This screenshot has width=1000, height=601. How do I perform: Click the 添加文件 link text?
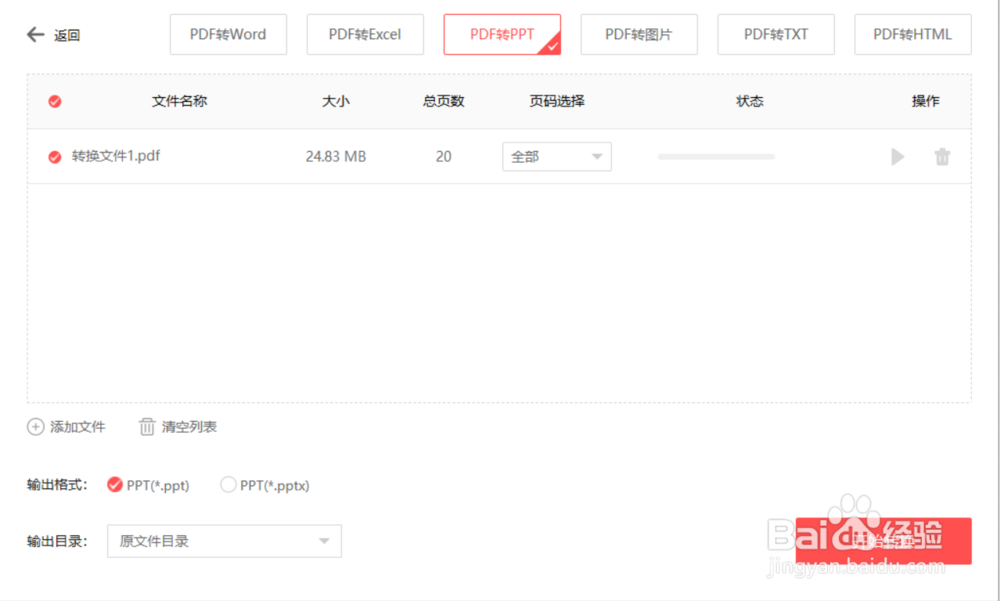pos(78,427)
